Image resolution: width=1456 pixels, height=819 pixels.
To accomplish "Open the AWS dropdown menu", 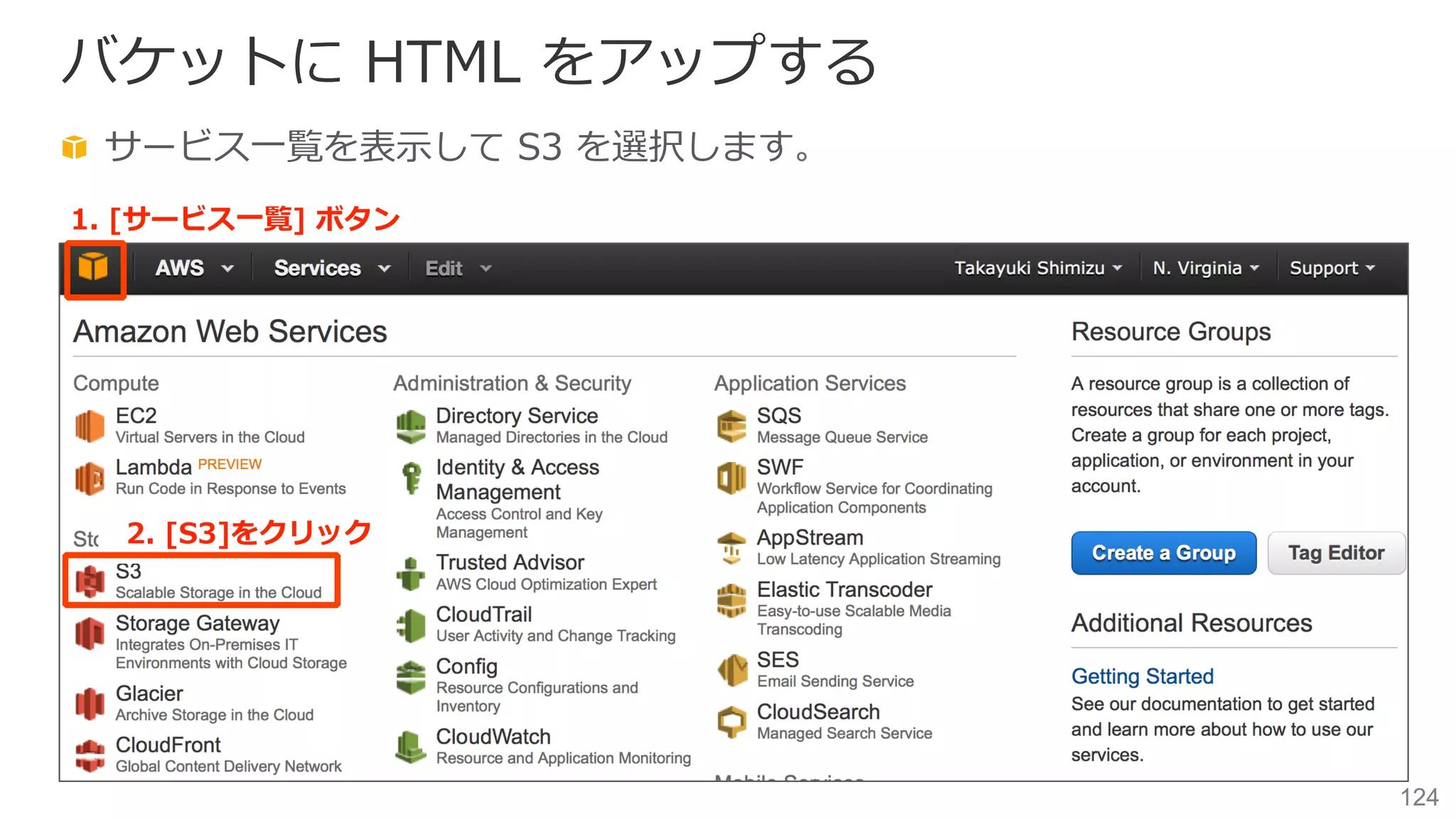I will [194, 268].
